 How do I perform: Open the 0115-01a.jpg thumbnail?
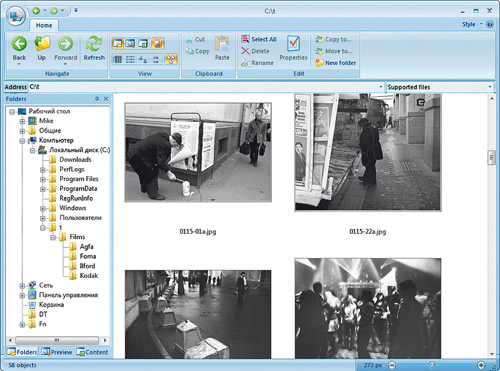click(x=198, y=152)
